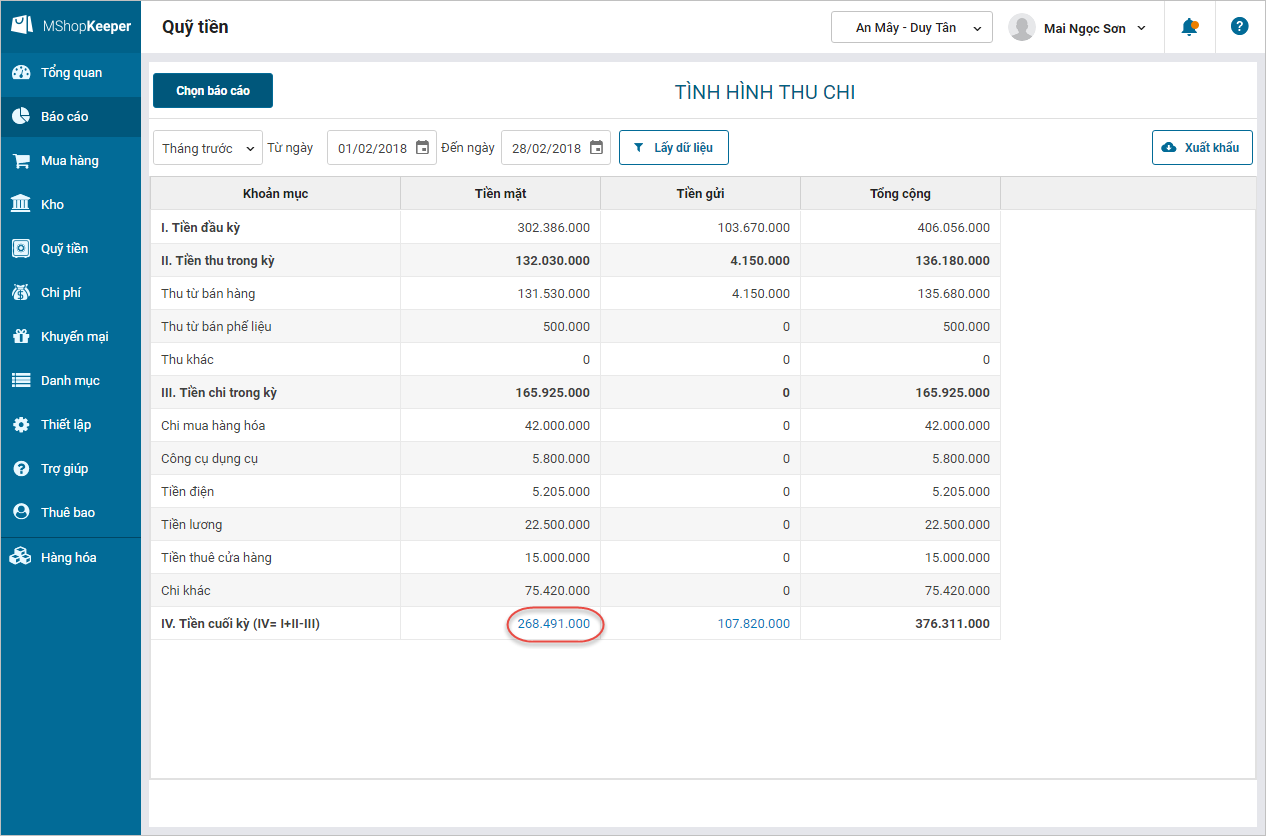
Task: Click the notification bell icon
Action: pos(1189,28)
